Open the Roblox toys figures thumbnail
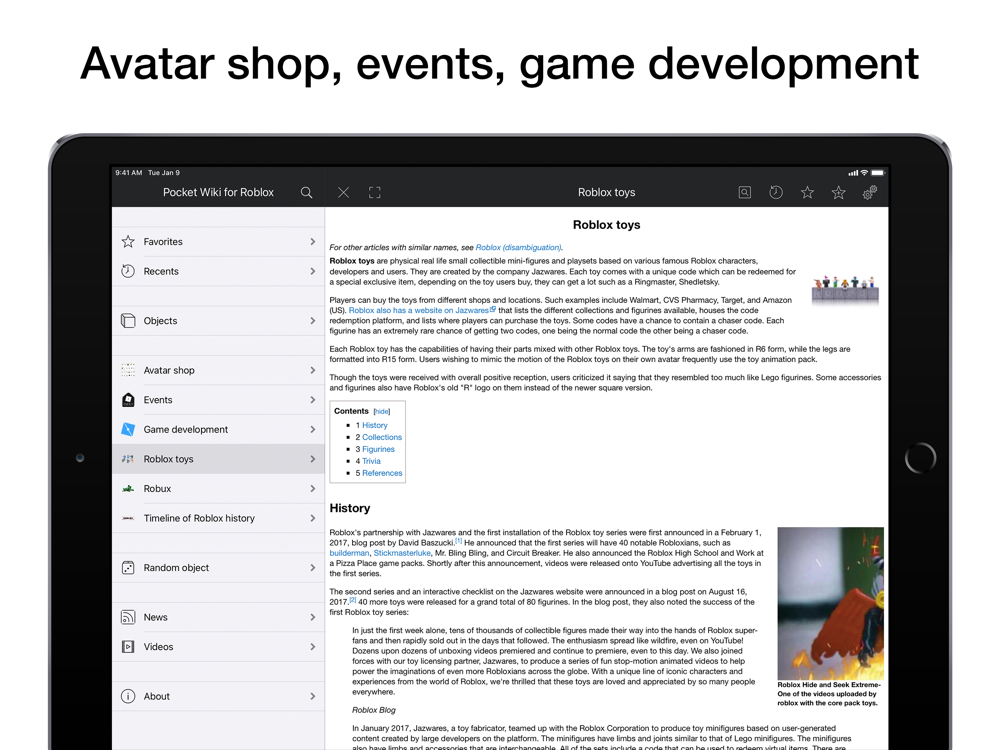 (x=845, y=289)
